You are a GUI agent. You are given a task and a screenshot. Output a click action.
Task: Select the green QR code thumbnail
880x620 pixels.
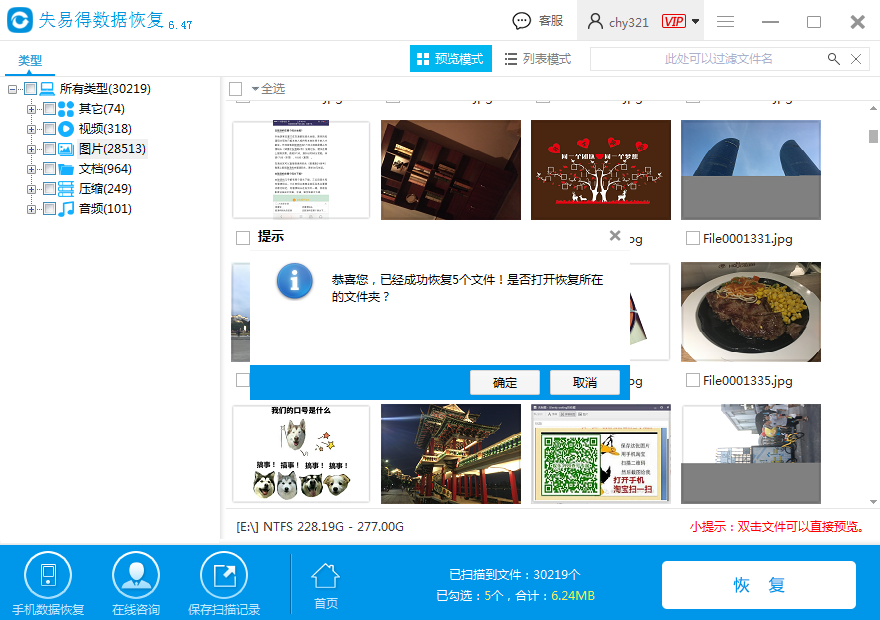point(601,453)
